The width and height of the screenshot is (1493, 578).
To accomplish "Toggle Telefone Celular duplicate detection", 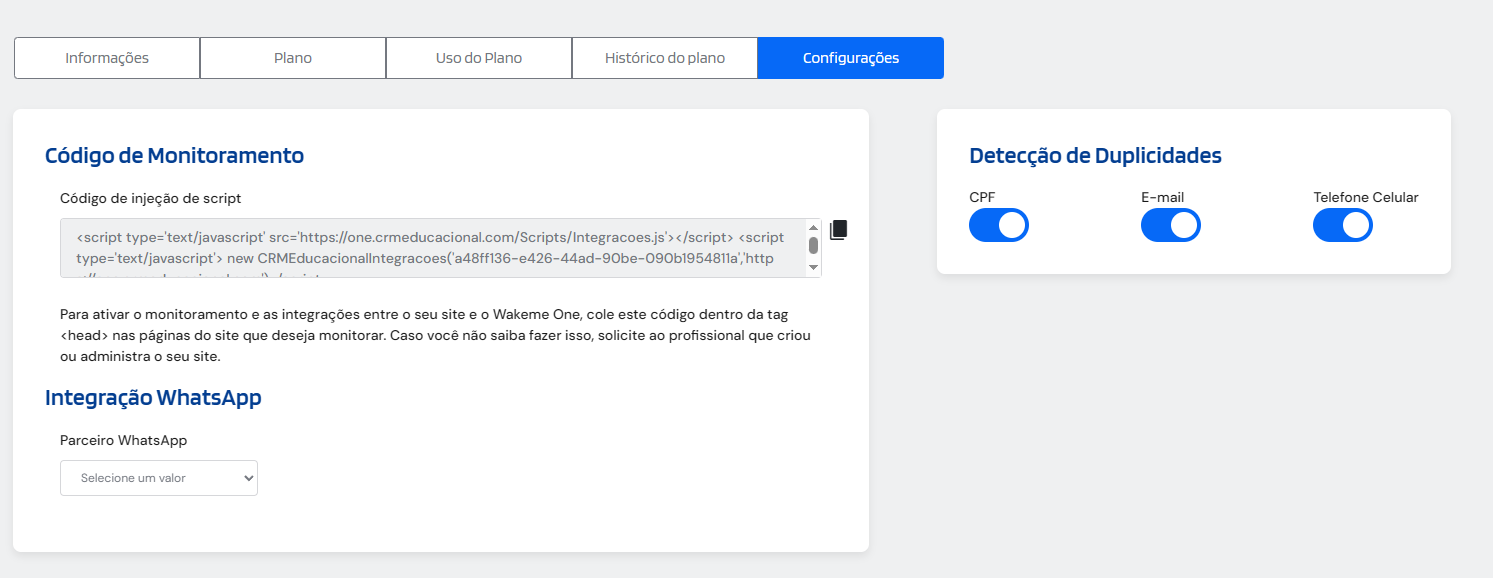I will 1343,226.
